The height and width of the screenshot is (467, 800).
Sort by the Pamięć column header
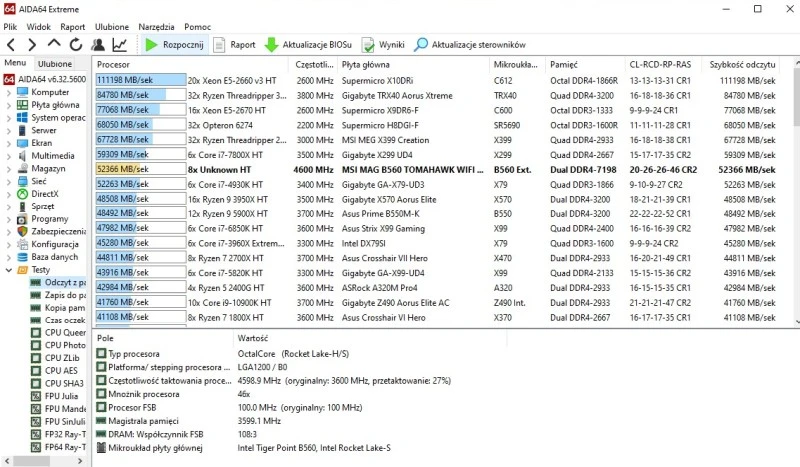(563, 64)
